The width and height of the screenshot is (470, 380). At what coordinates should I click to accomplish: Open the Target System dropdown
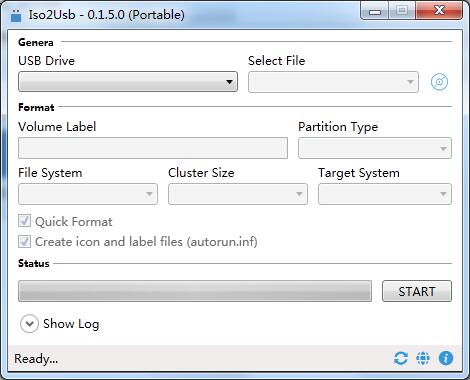coord(385,194)
